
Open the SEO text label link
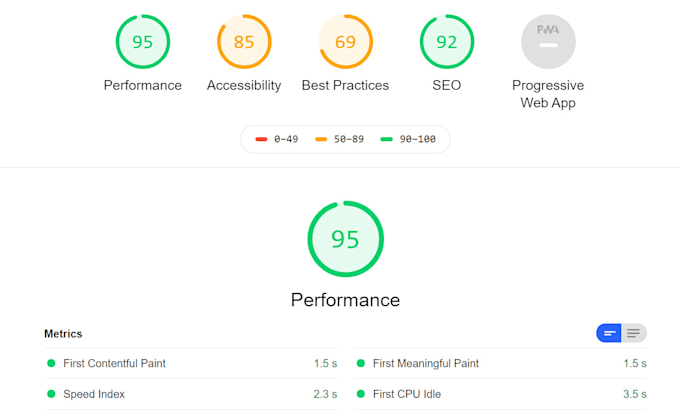pos(446,86)
